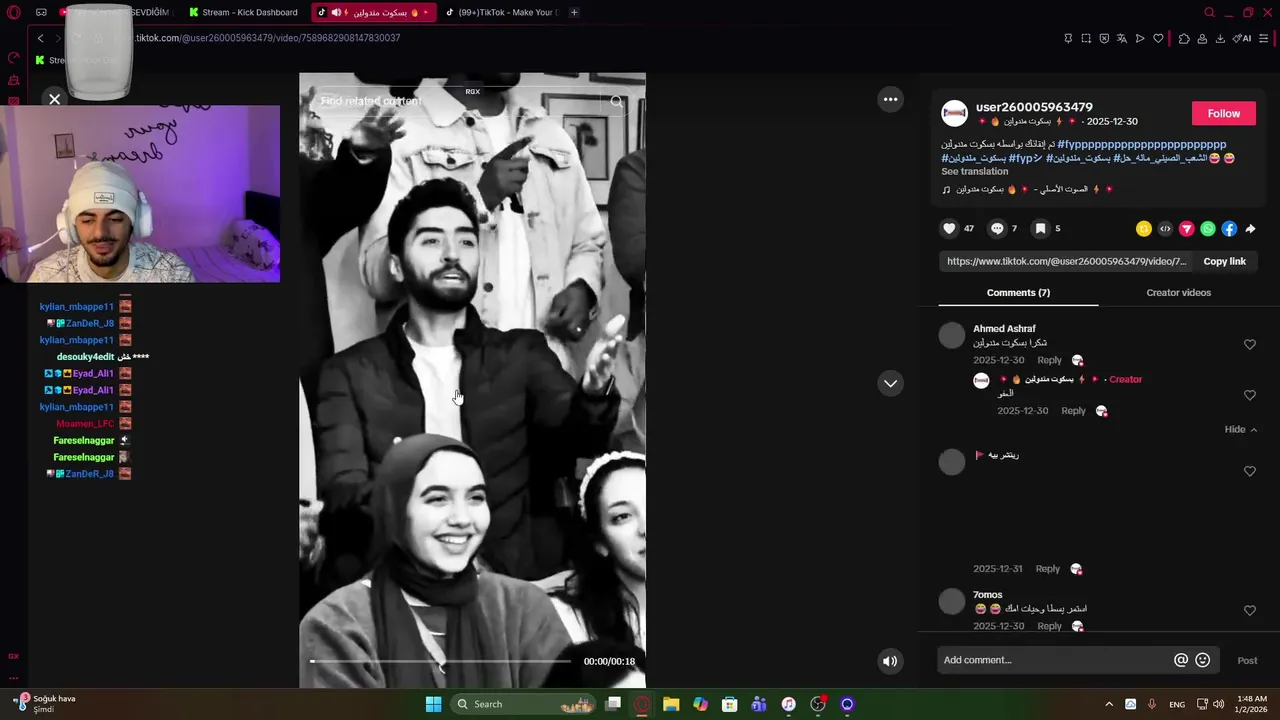This screenshot has height=720, width=1280.
Task: Click the search magnifier in Find related content
Action: click(x=616, y=101)
